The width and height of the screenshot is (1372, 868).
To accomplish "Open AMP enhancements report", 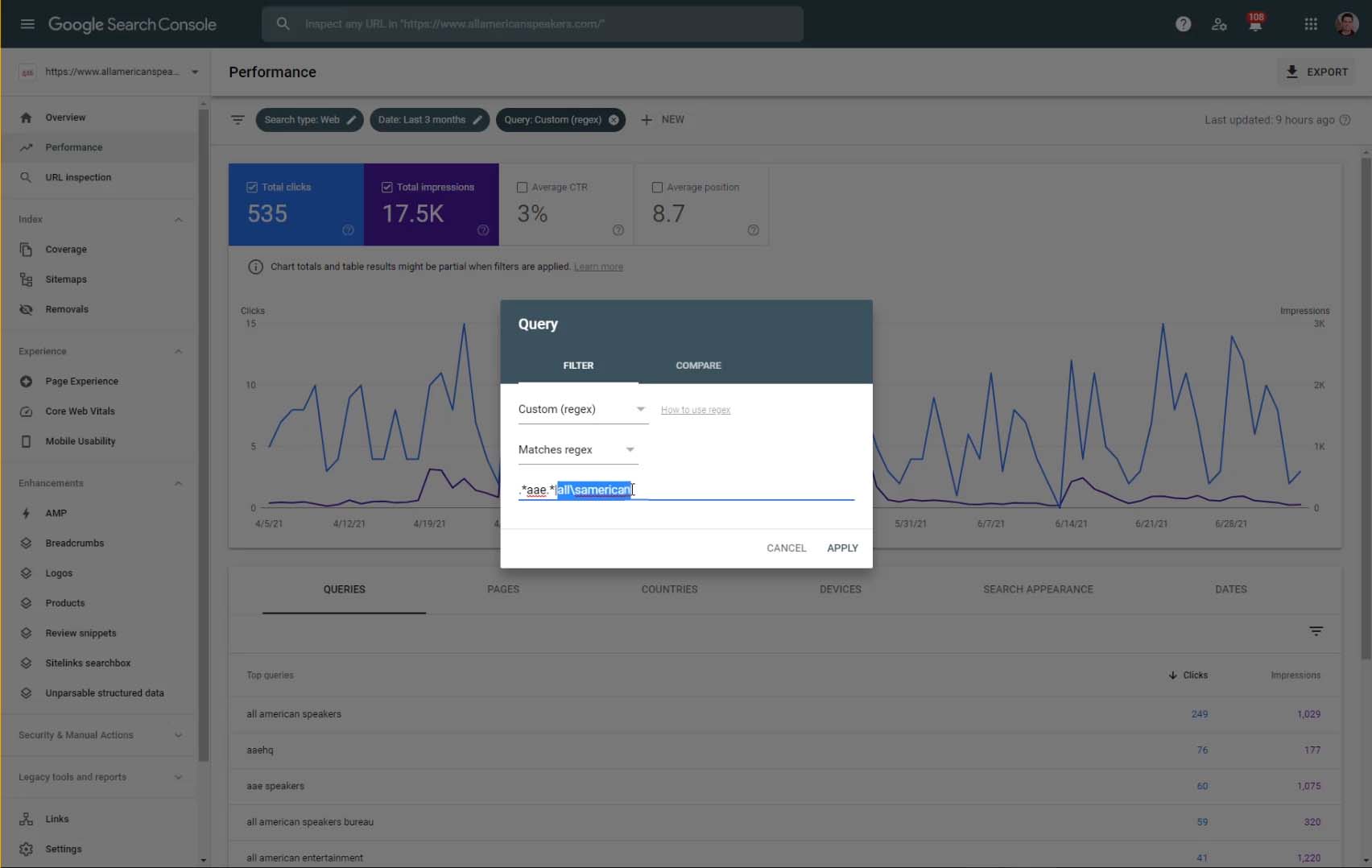I will coord(56,513).
